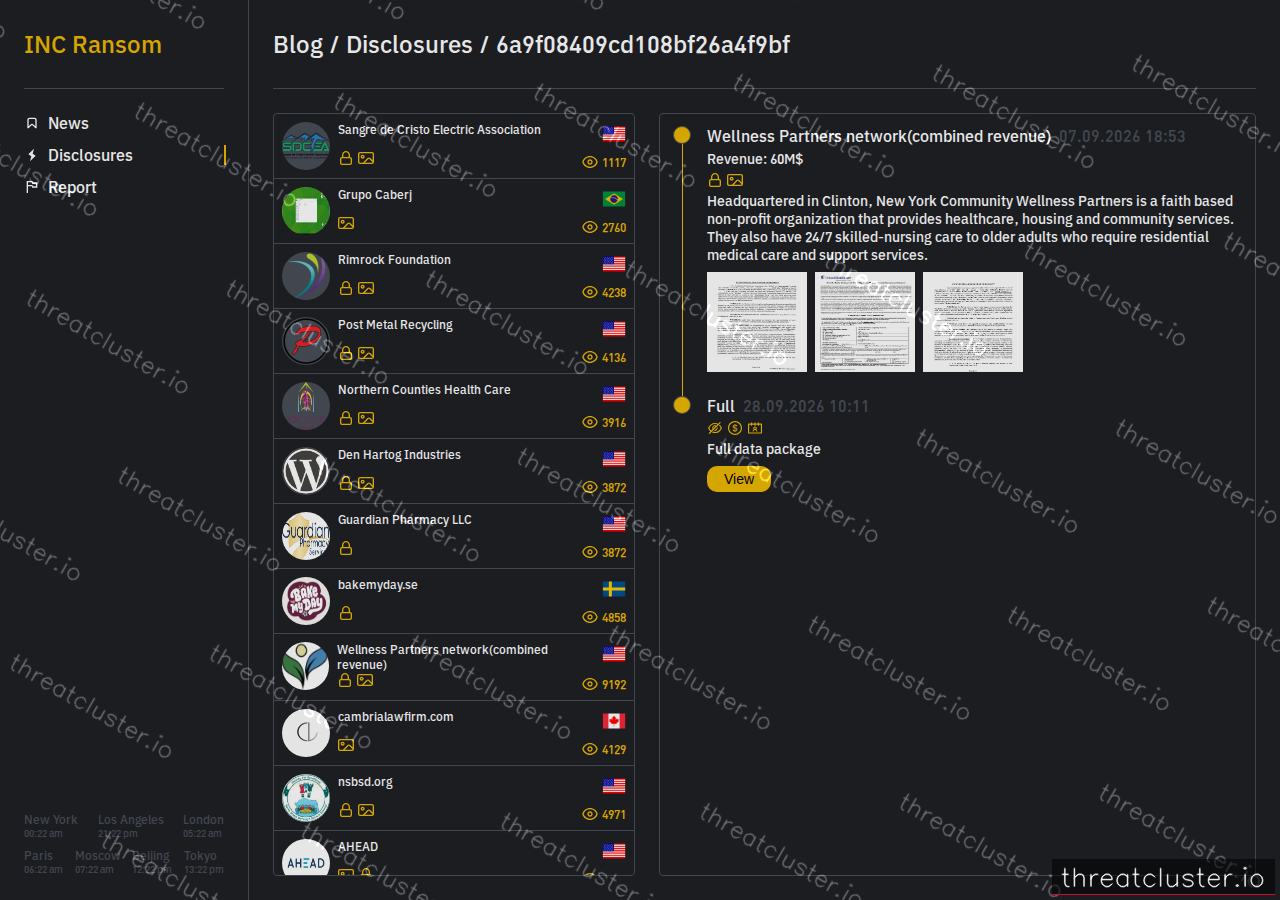Click the lock icon in Guardian Pharmacy LLC row
The width and height of the screenshot is (1280, 900).
pos(346,548)
